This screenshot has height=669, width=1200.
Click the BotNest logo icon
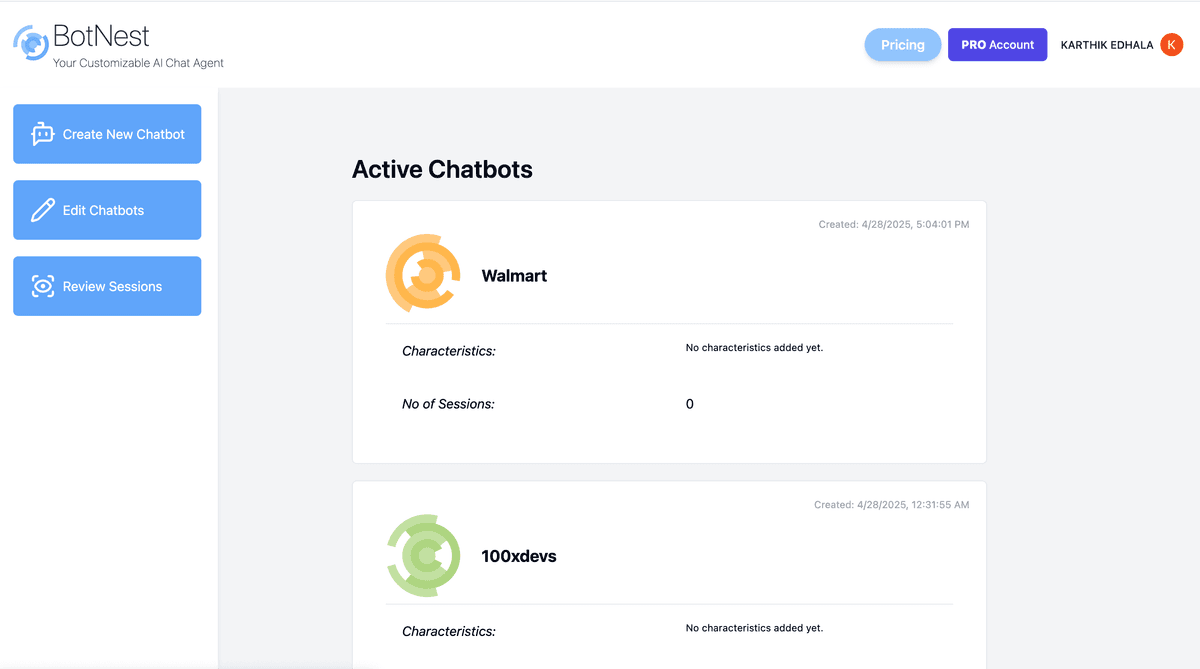click(31, 43)
